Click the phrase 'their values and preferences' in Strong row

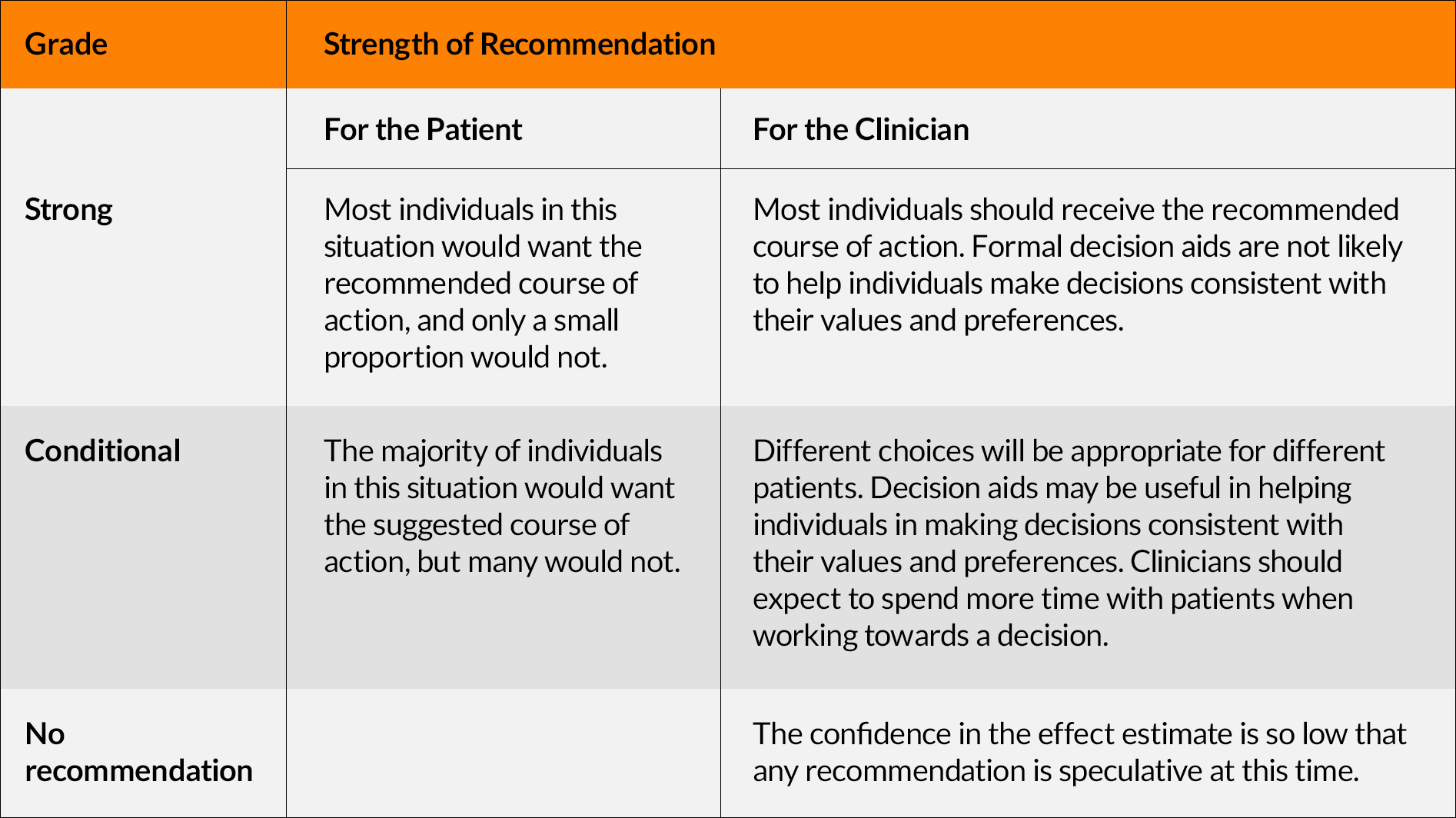coord(938,320)
